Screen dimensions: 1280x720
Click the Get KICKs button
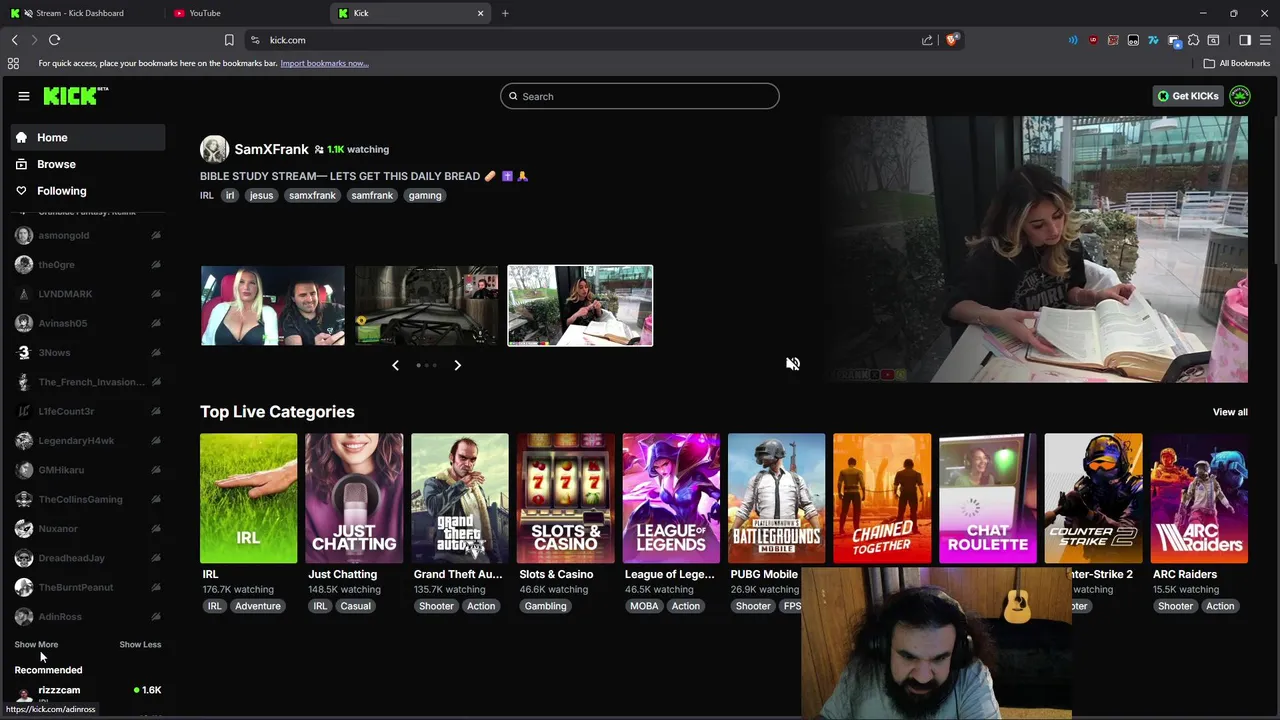point(1188,96)
